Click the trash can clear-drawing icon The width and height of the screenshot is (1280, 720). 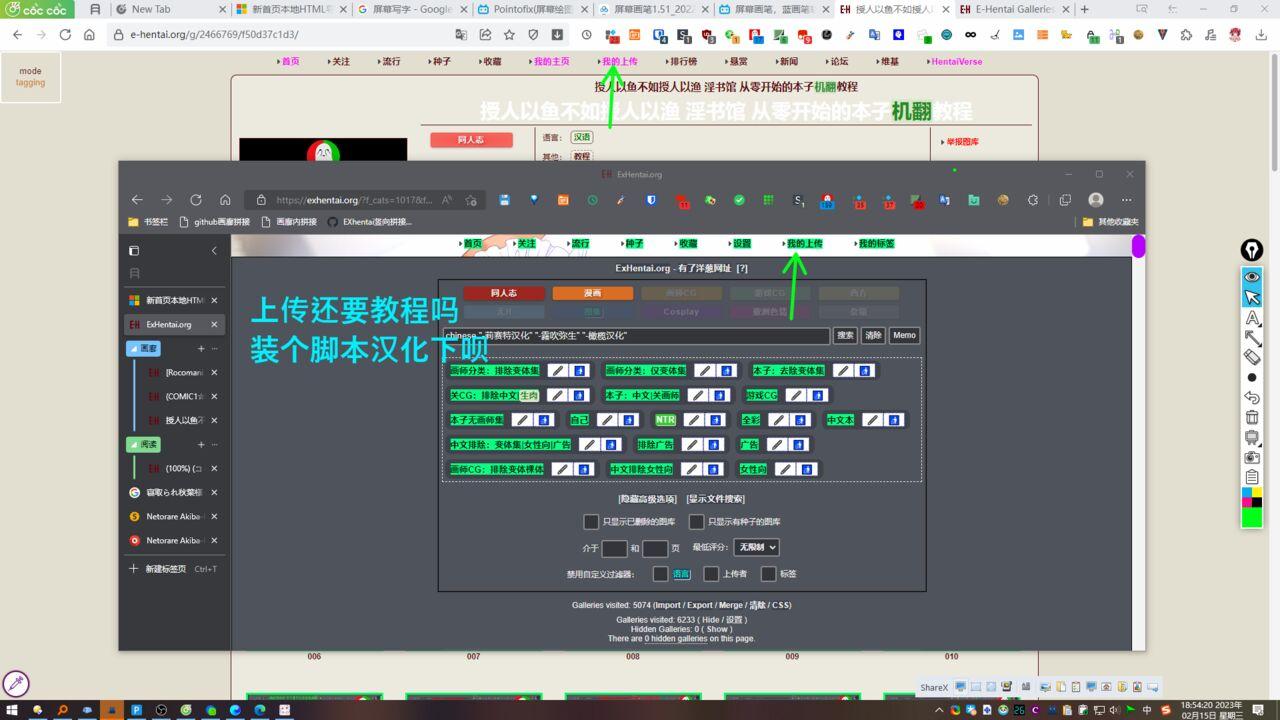[1252, 417]
